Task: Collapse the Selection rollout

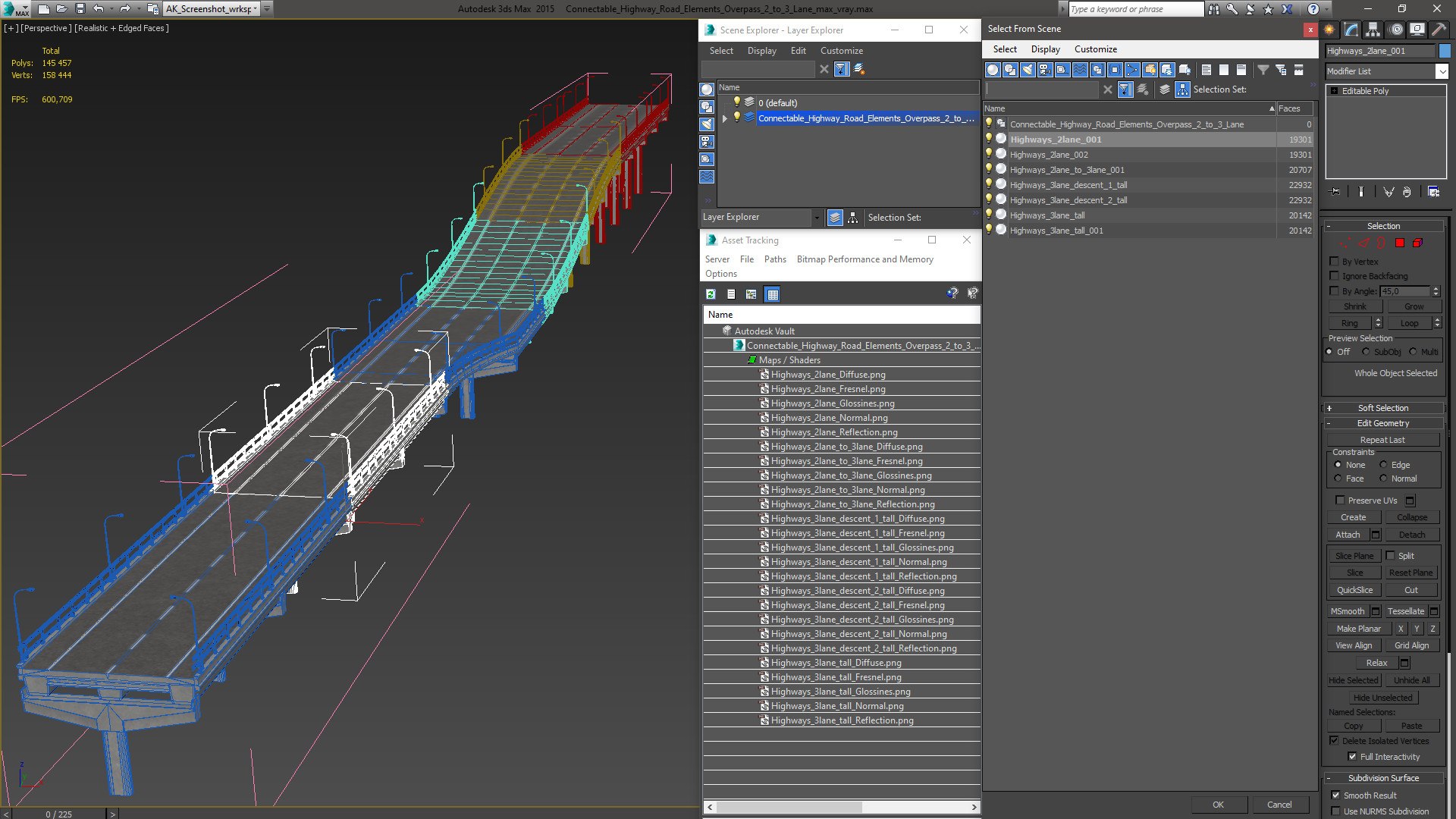Action: pos(1383,226)
